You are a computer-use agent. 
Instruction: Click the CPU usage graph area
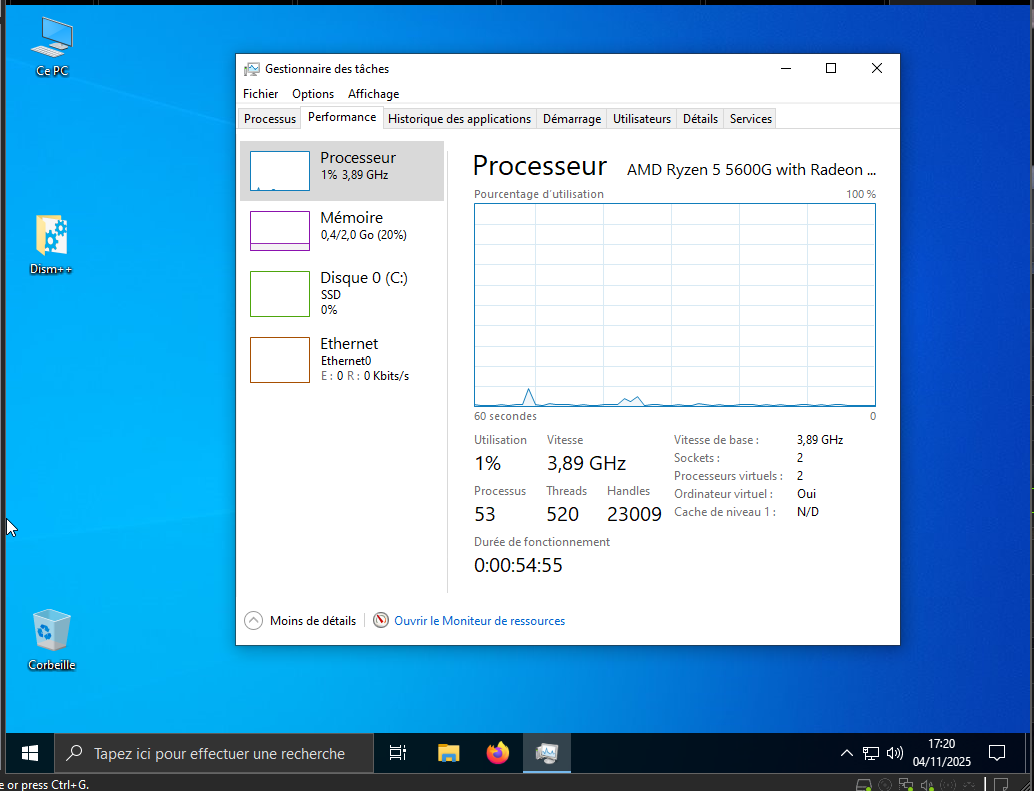click(675, 305)
